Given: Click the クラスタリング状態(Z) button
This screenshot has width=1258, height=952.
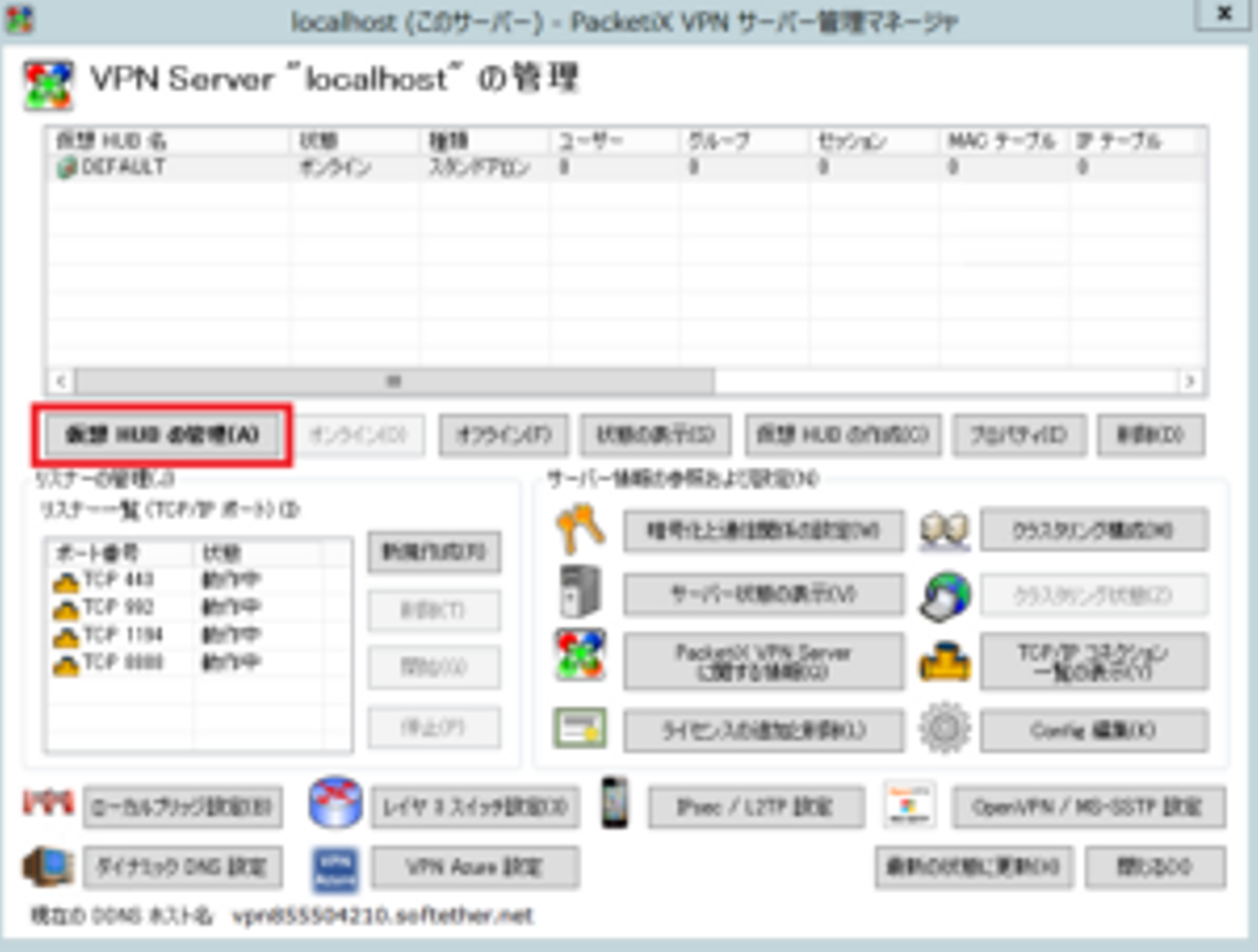Looking at the screenshot, I should 1095,595.
